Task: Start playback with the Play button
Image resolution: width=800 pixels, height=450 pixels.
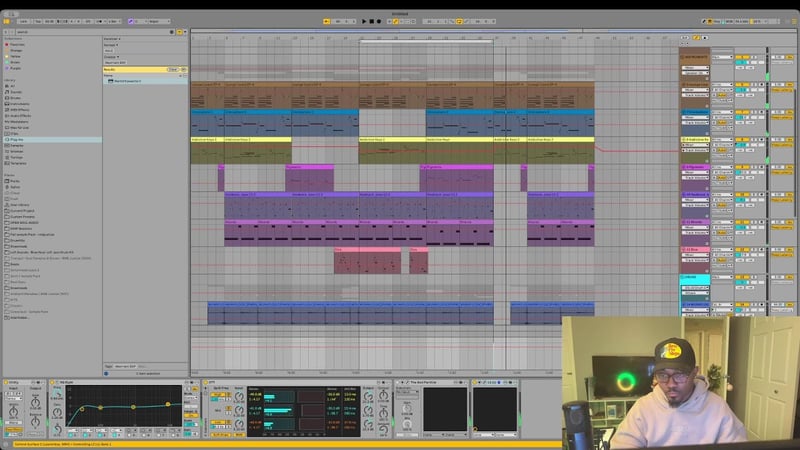Action: 364,21
